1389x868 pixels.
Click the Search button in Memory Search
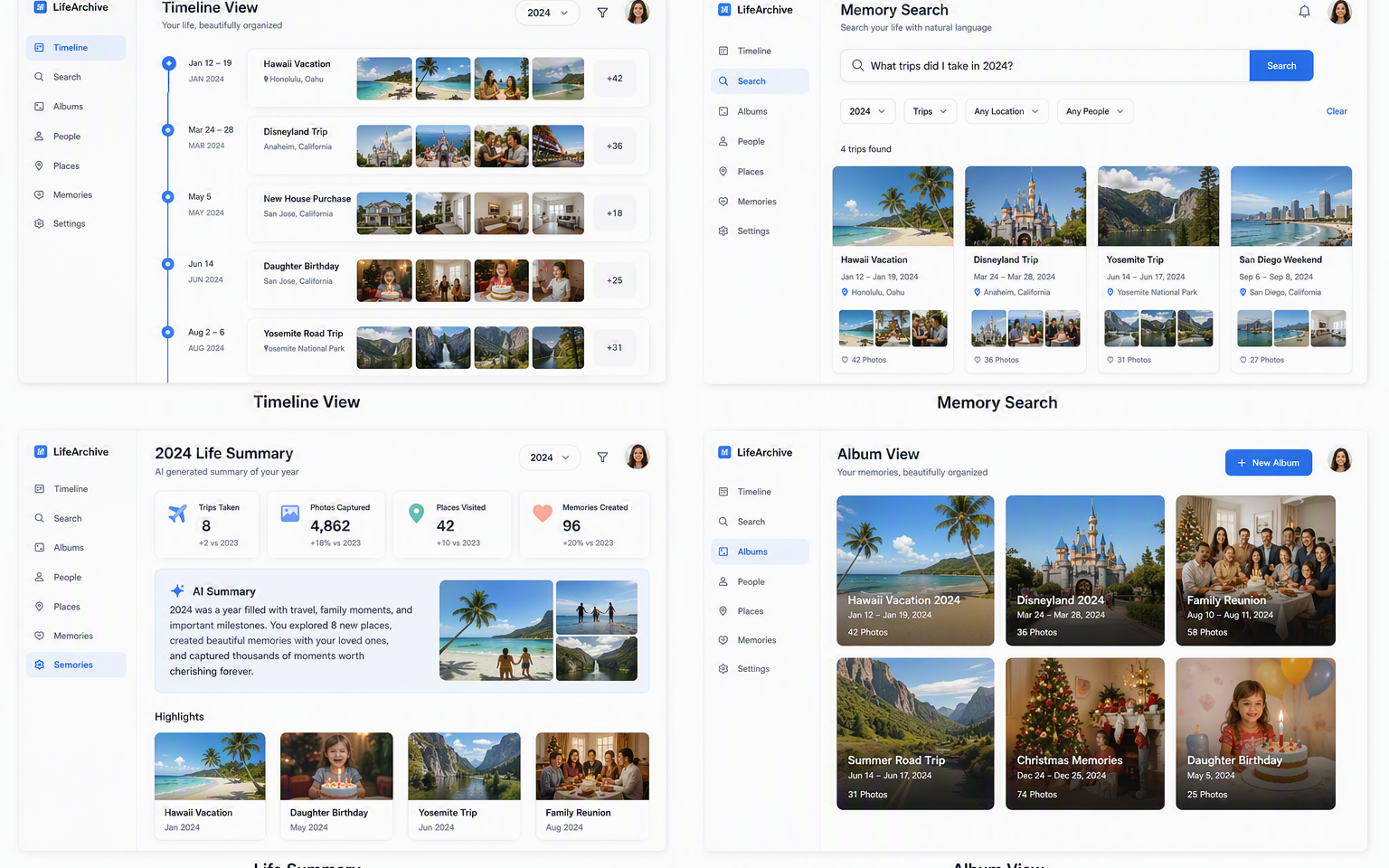(1280, 66)
